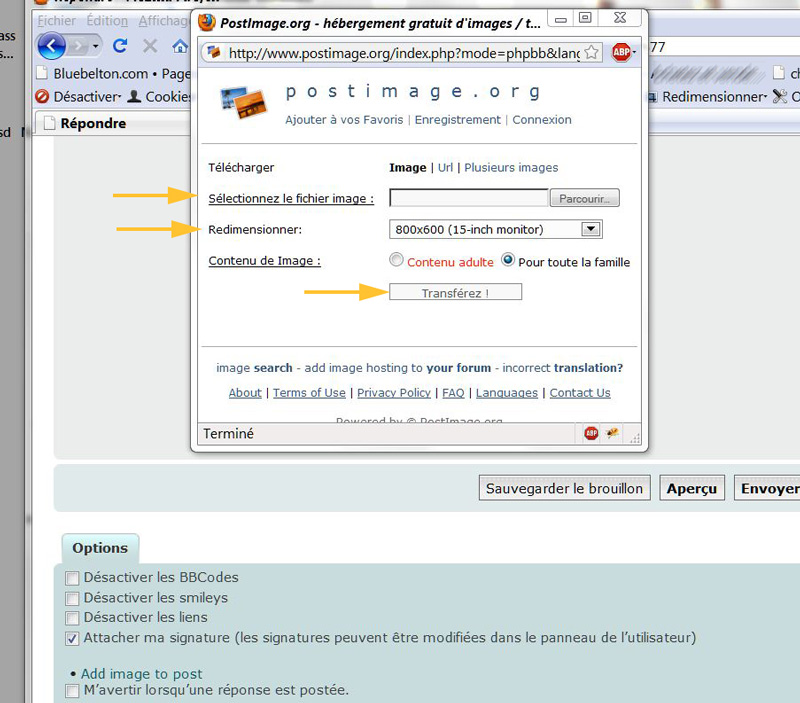Check Désactiver les liens
The image size is (800, 703).
[x=72, y=618]
